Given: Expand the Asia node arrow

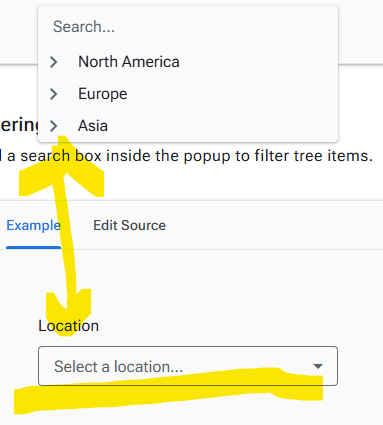Looking at the screenshot, I should [53, 126].
